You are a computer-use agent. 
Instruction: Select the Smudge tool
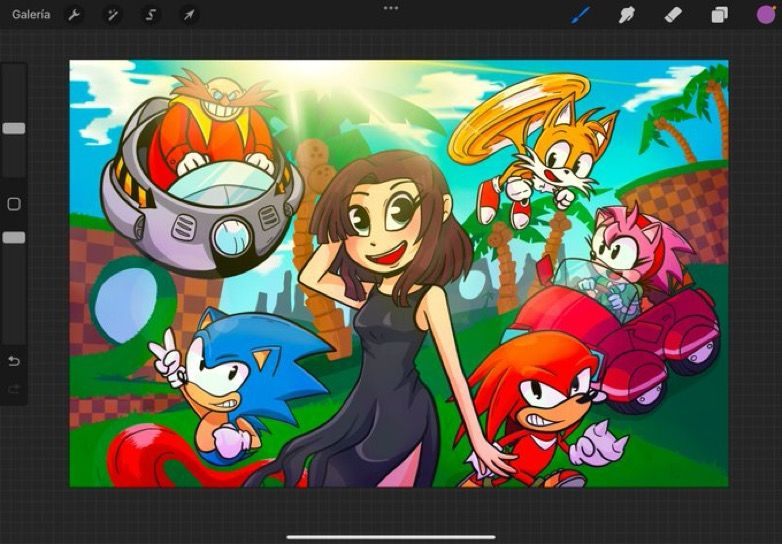click(x=626, y=15)
